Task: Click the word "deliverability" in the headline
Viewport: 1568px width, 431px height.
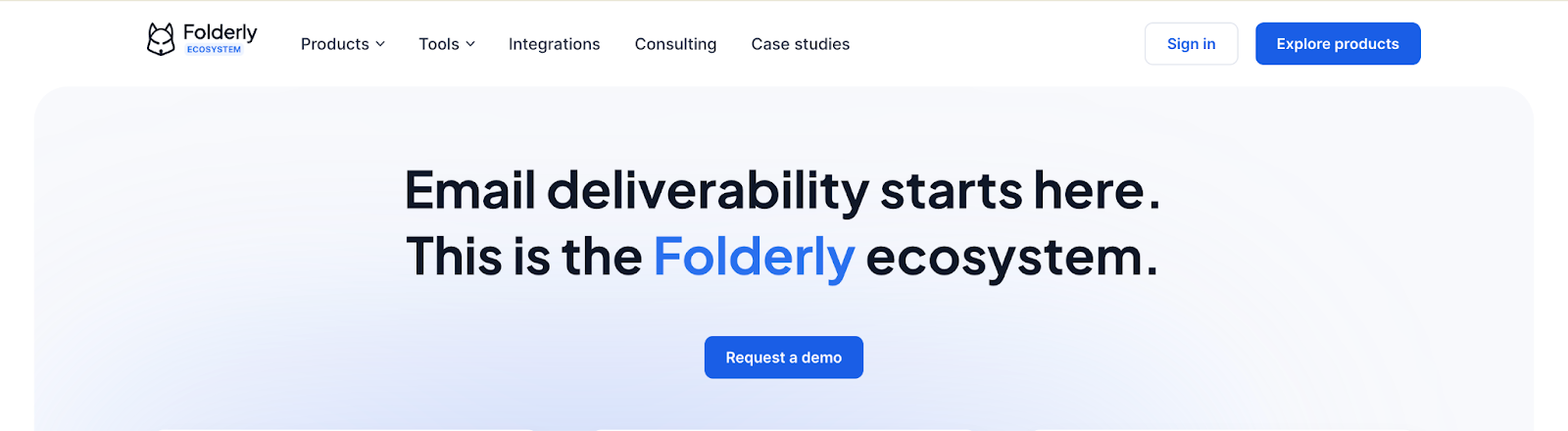Action: coord(708,190)
